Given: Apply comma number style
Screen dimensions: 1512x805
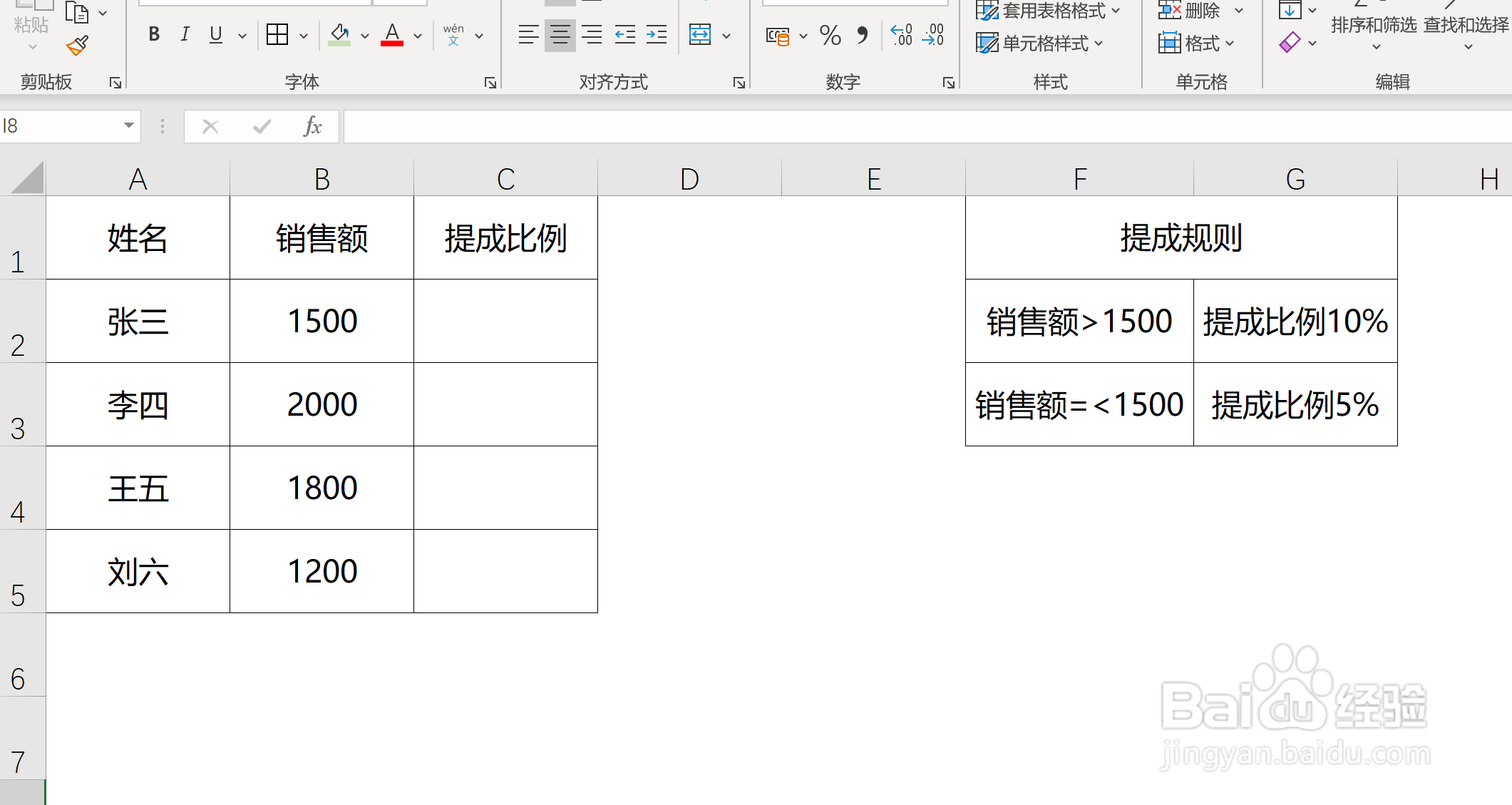Looking at the screenshot, I should pos(862,36).
